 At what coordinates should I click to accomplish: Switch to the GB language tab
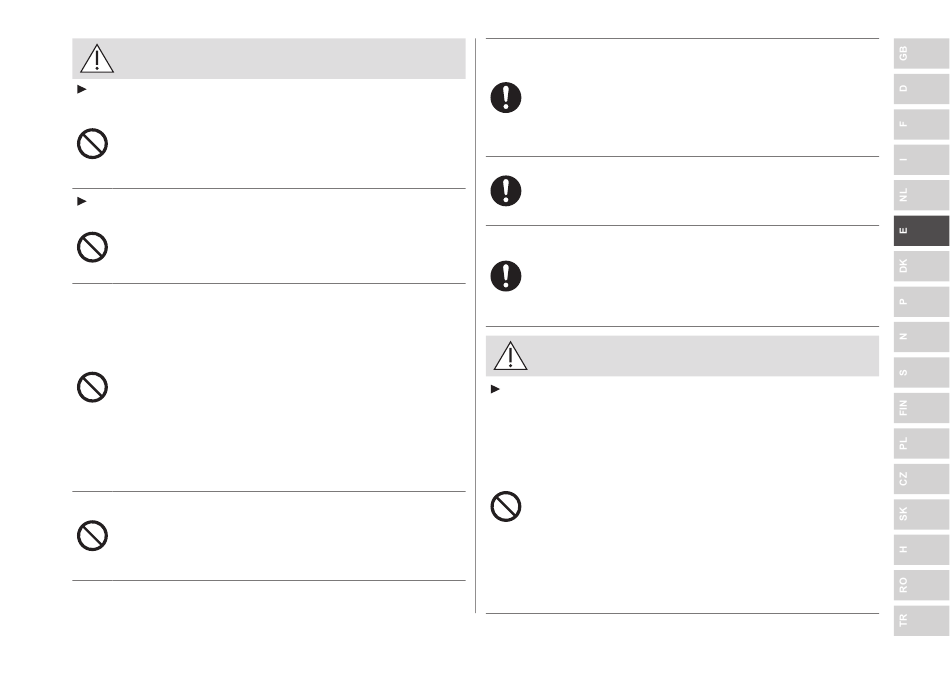[921, 53]
